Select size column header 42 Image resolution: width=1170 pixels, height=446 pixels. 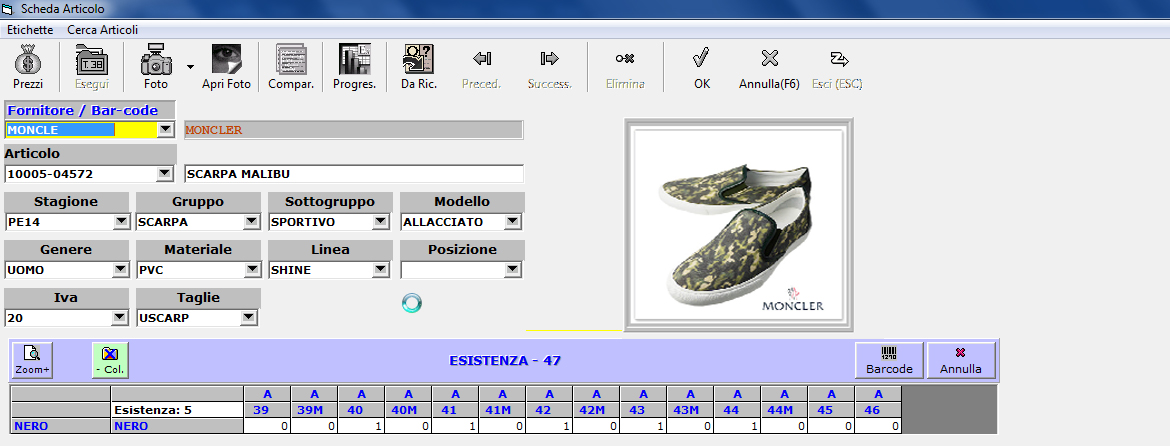[549, 410]
